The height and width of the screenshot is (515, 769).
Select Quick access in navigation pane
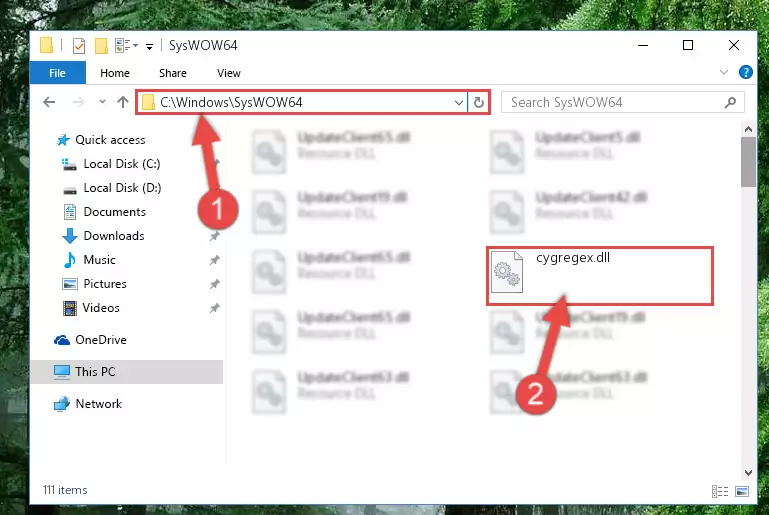pyautogui.click(x=110, y=140)
